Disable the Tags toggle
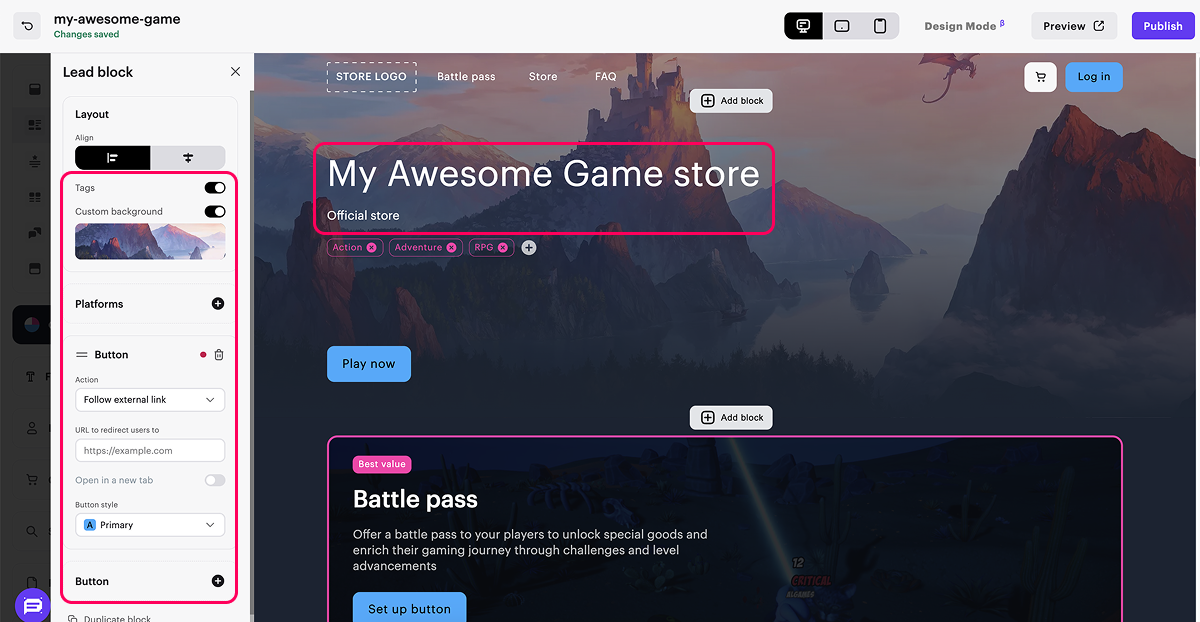Viewport: 1200px width, 622px height. tap(215, 188)
